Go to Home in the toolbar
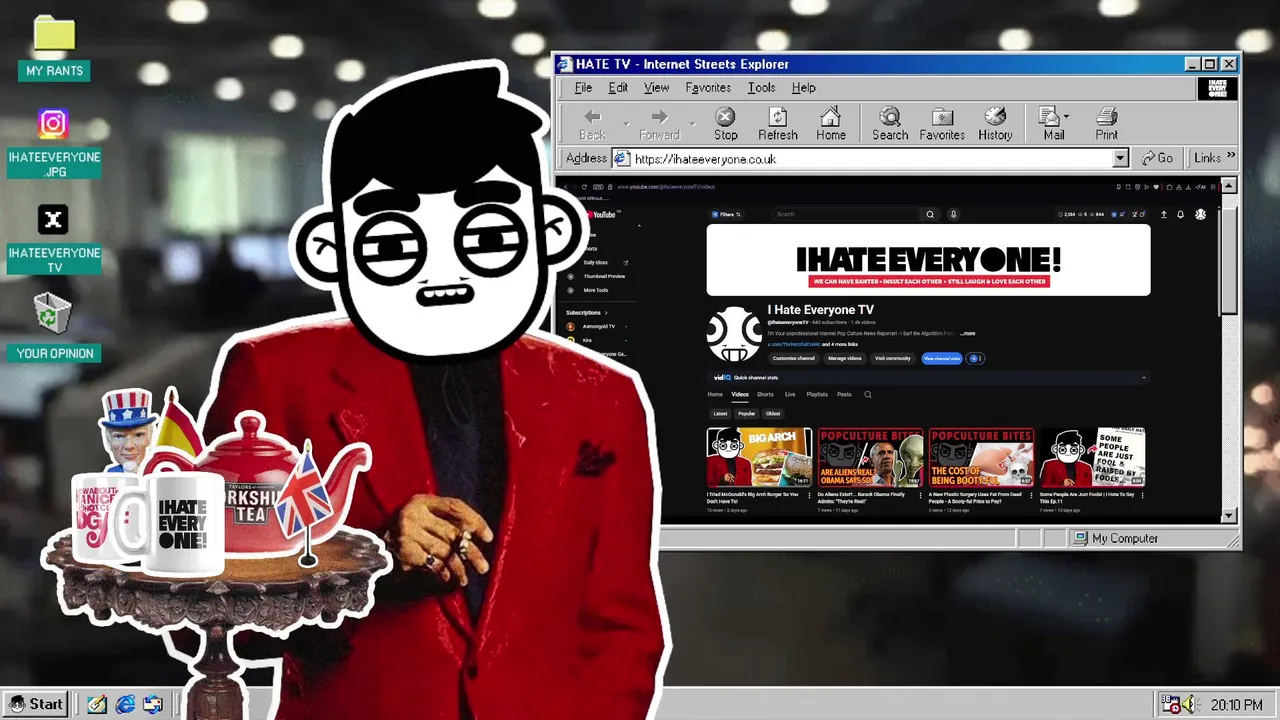 click(x=831, y=125)
